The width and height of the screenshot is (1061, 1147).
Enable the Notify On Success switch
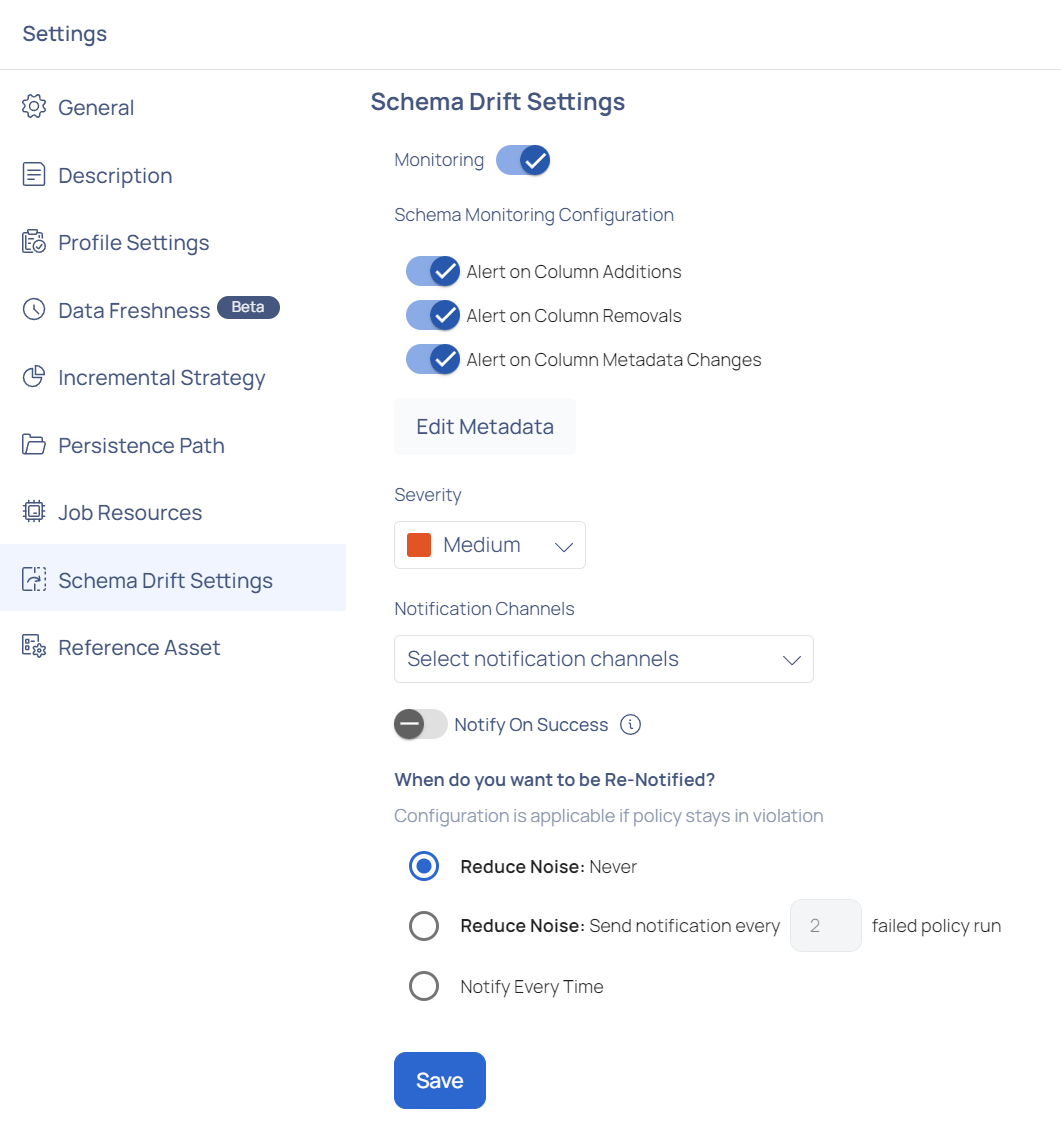click(421, 724)
